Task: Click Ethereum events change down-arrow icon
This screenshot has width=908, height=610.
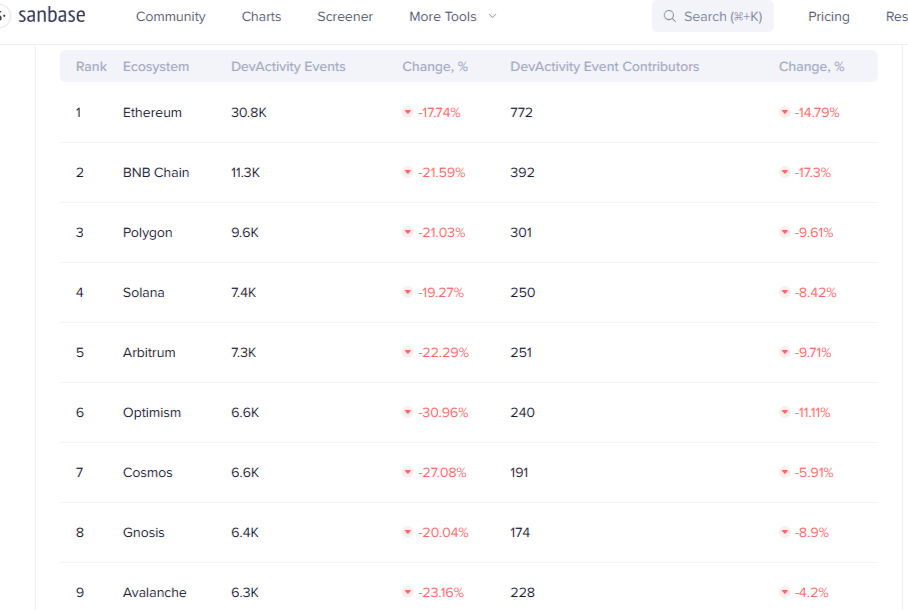Action: click(408, 112)
